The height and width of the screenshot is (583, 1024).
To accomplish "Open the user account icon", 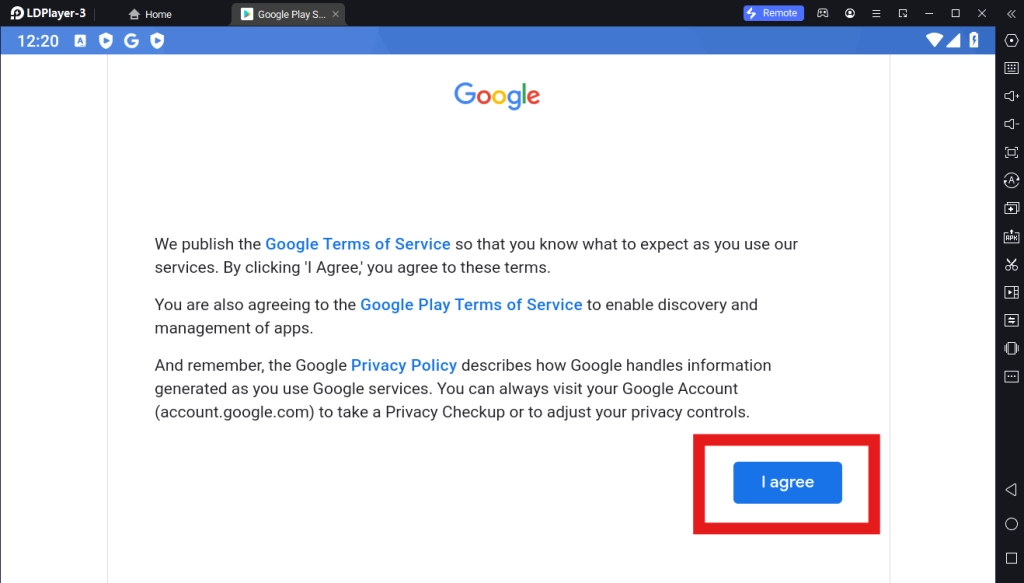I will 850,13.
